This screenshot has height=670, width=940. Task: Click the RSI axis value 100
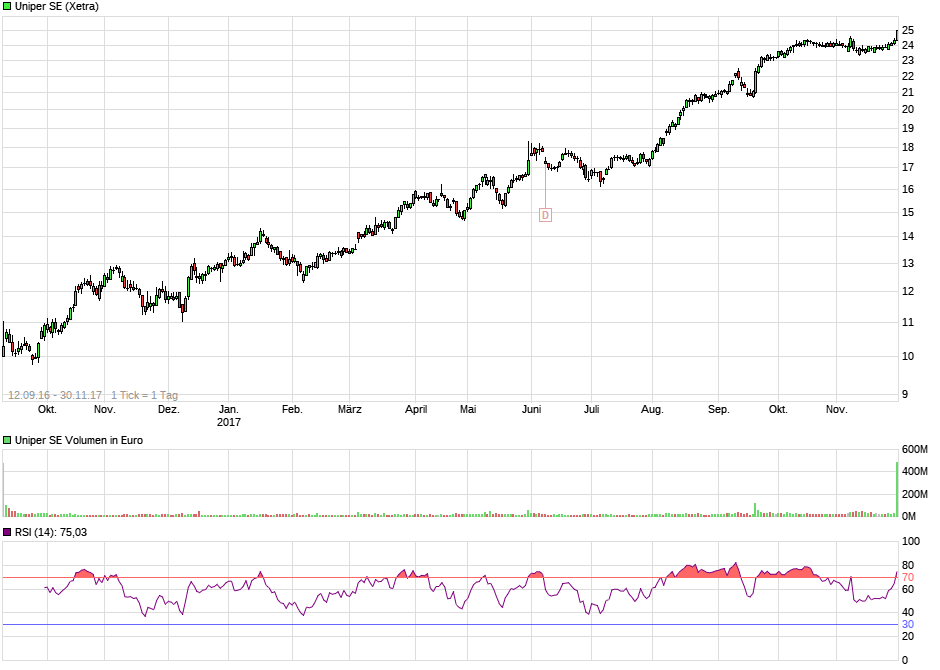tap(911, 542)
